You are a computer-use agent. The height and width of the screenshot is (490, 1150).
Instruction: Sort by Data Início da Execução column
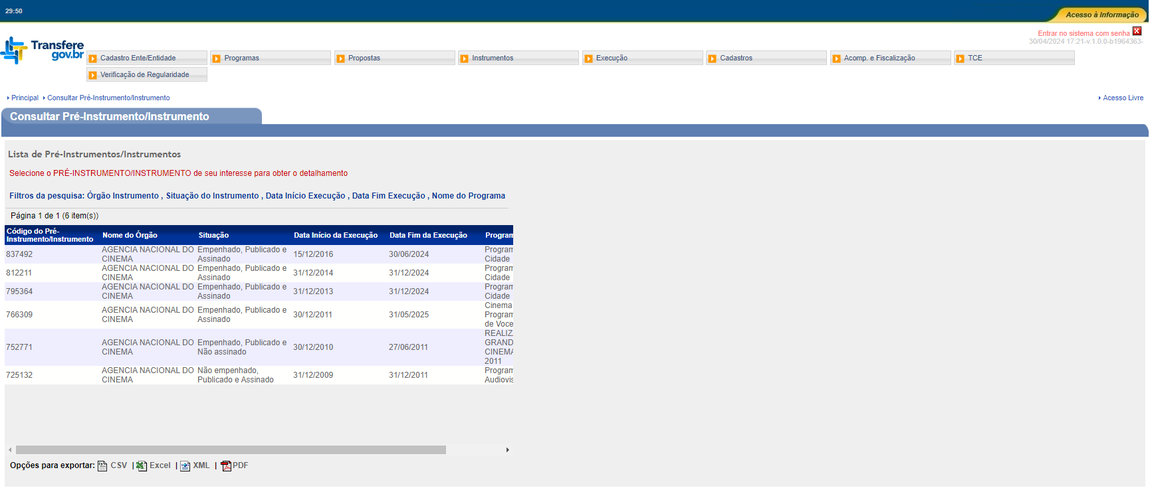click(x=335, y=235)
